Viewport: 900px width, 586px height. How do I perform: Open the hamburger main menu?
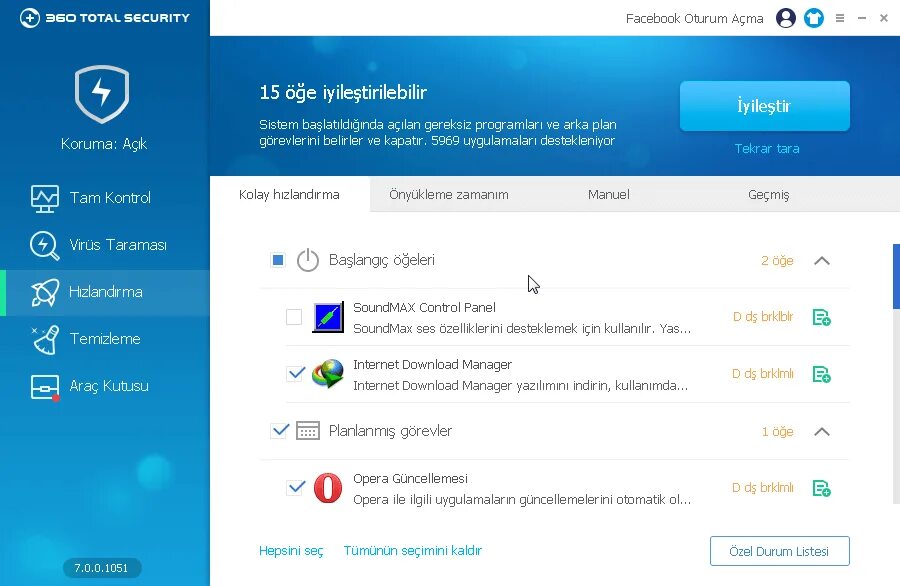coord(840,18)
